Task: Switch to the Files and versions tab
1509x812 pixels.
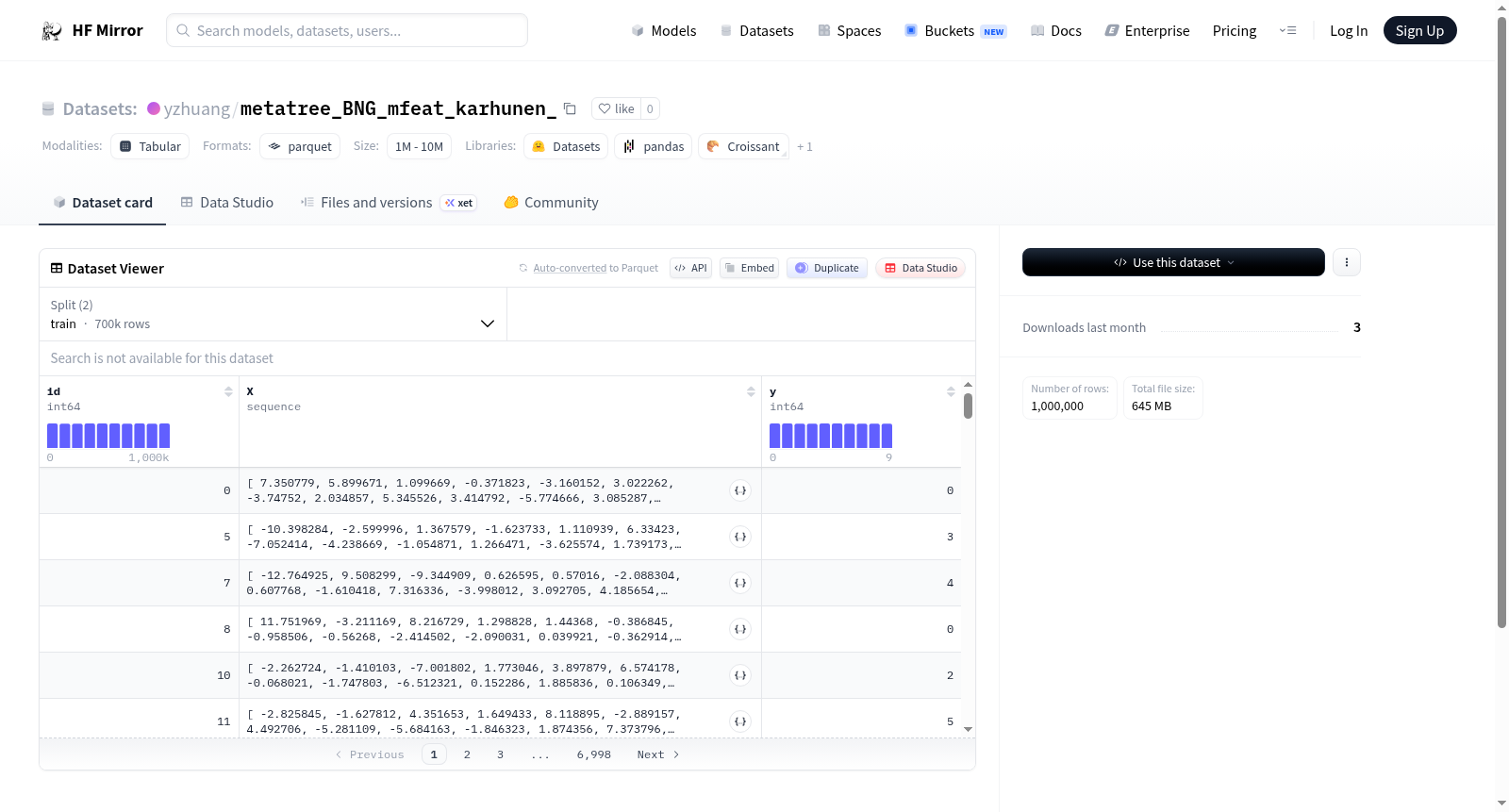Action: pyautogui.click(x=389, y=202)
